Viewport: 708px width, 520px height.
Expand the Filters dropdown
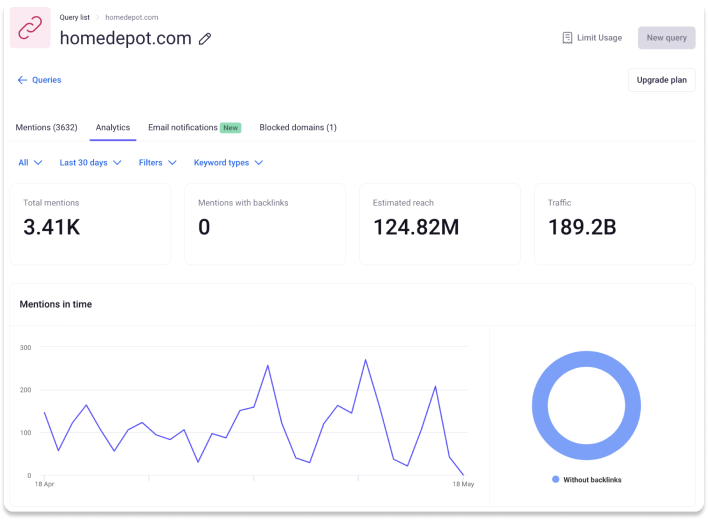coord(157,162)
